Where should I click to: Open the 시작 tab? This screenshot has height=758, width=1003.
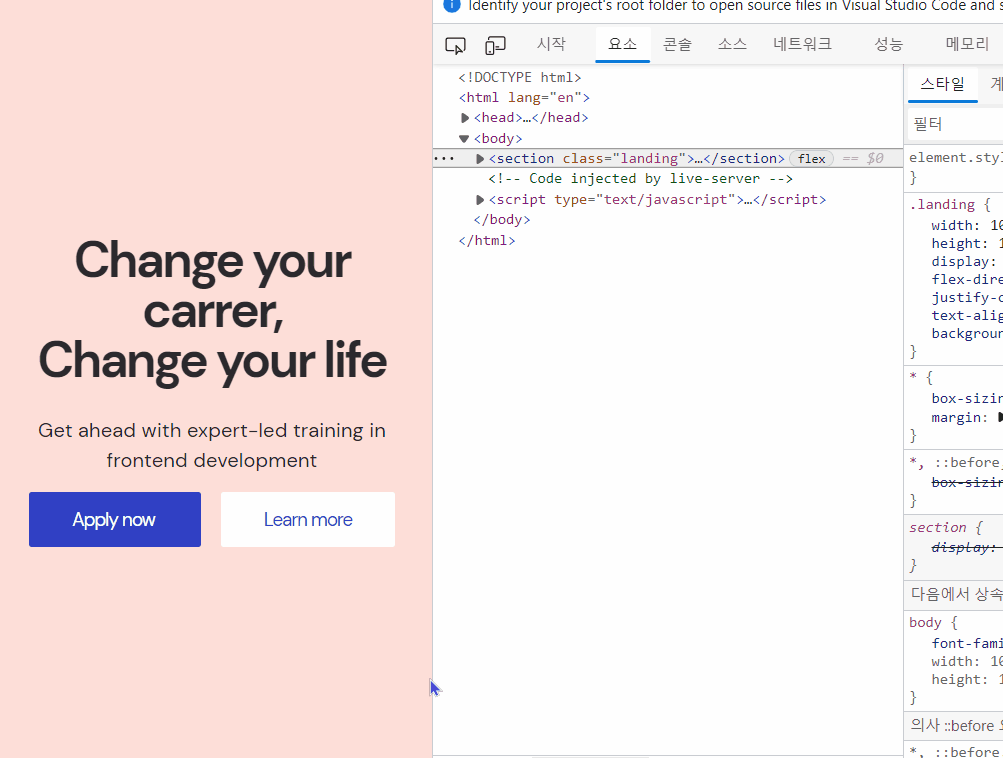(551, 44)
